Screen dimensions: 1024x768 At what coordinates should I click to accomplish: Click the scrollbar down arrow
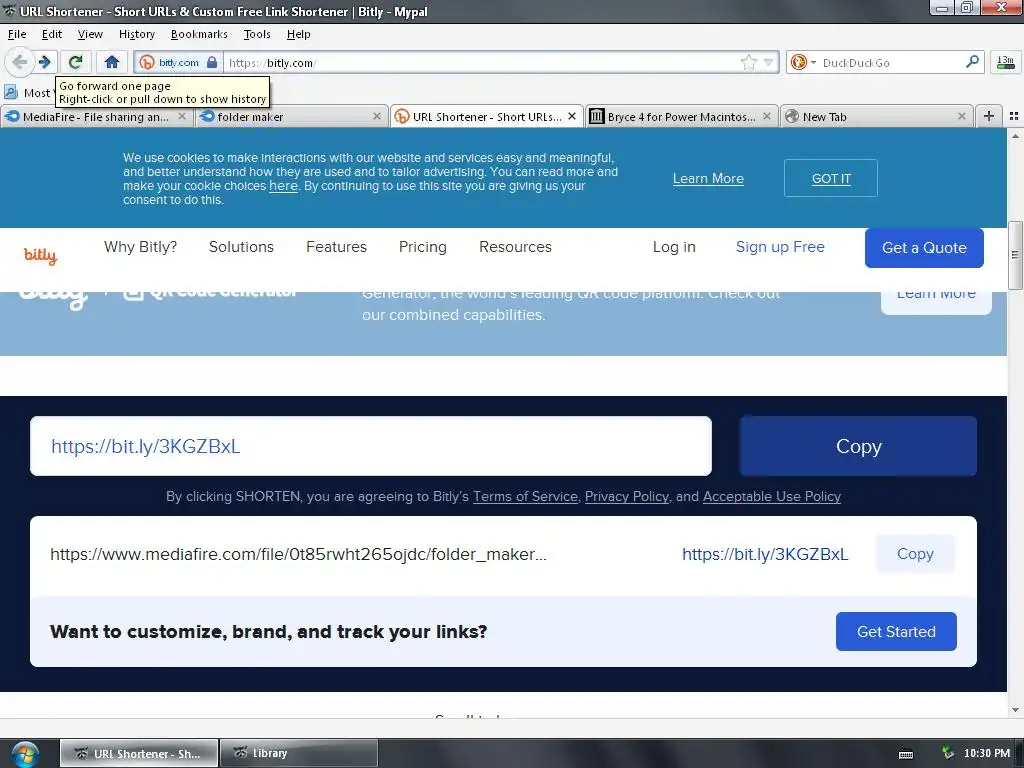click(x=1015, y=710)
